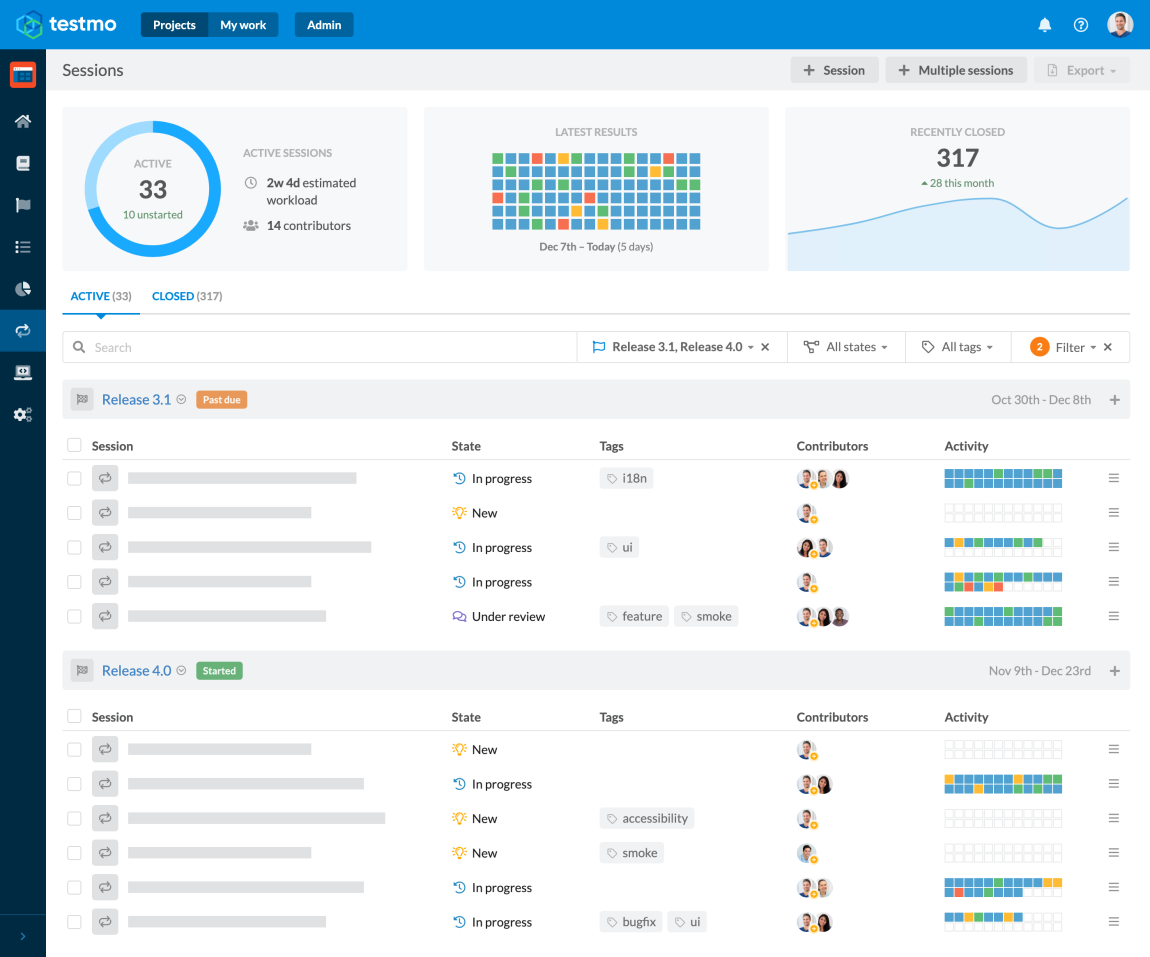Add a session to Release 4.0 with the plus
The width and height of the screenshot is (1150, 957).
coord(1114,671)
